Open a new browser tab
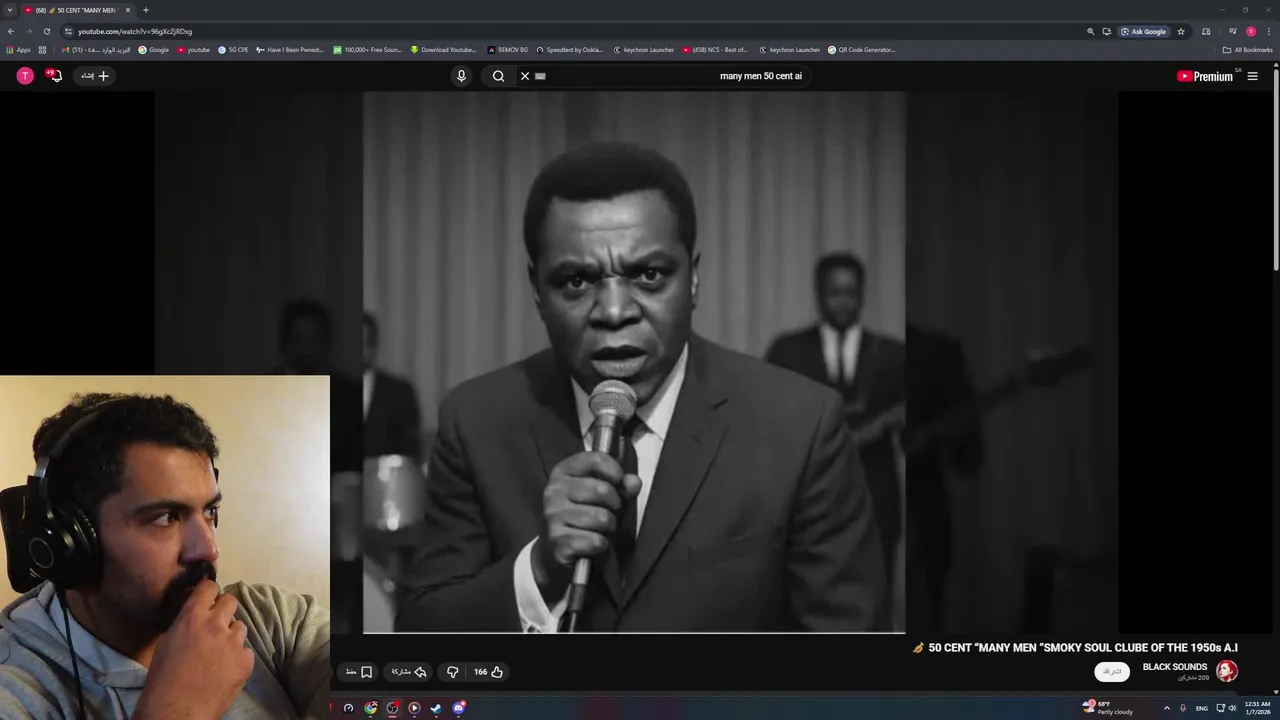This screenshot has width=1280, height=720. tap(145, 10)
